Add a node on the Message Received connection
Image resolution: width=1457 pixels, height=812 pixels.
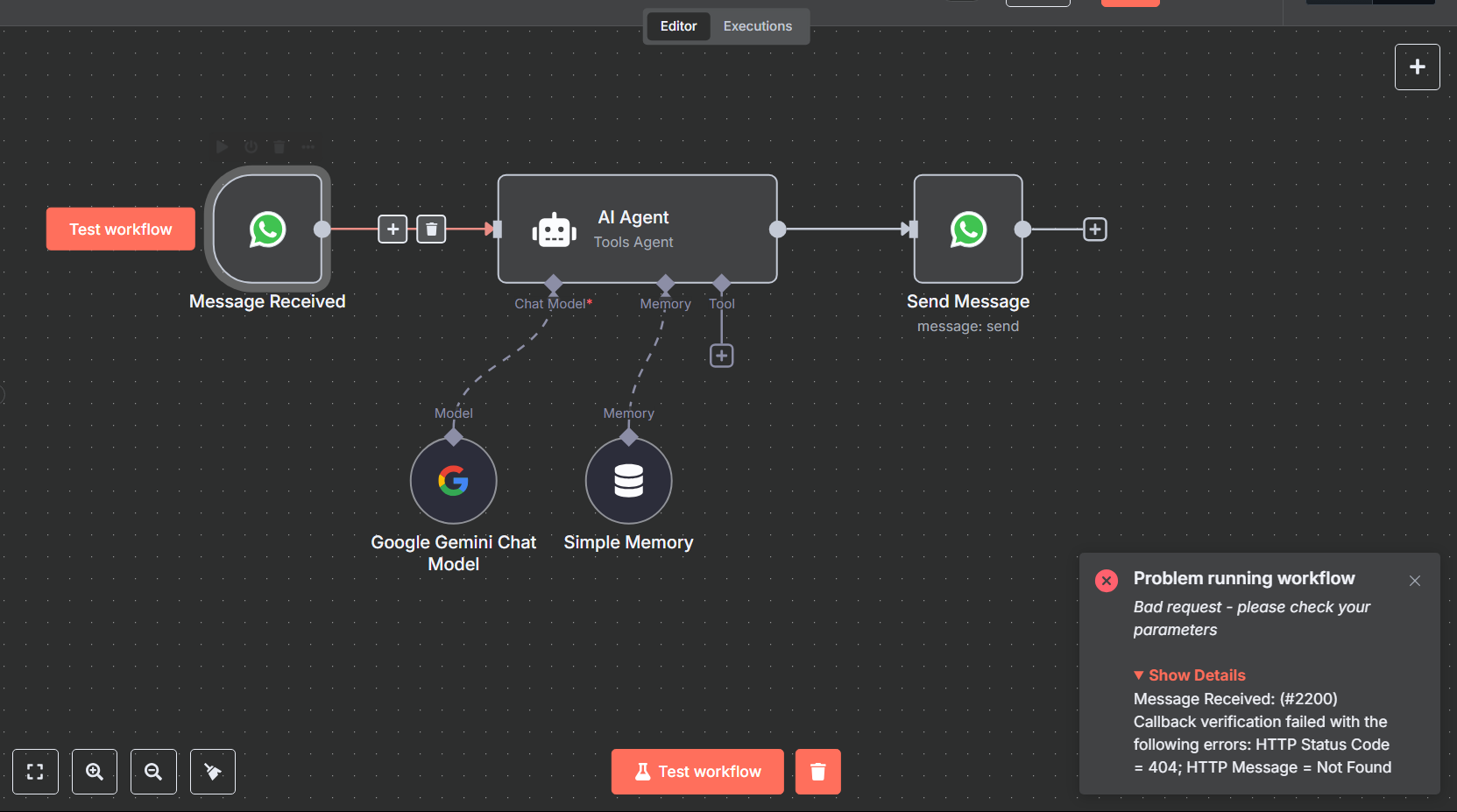[x=393, y=229]
